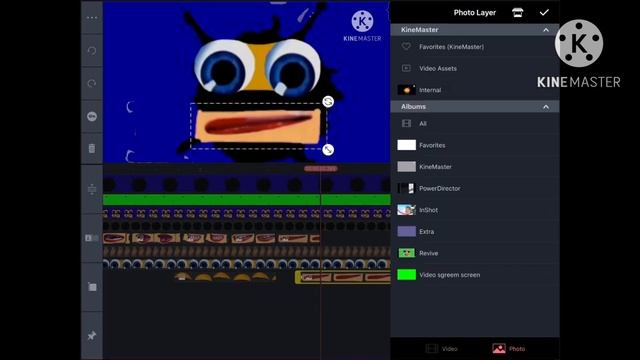Viewport: 640px width, 360px height.
Task: Click the green Video sgreem screen thumbnail
Action: [x=407, y=275]
